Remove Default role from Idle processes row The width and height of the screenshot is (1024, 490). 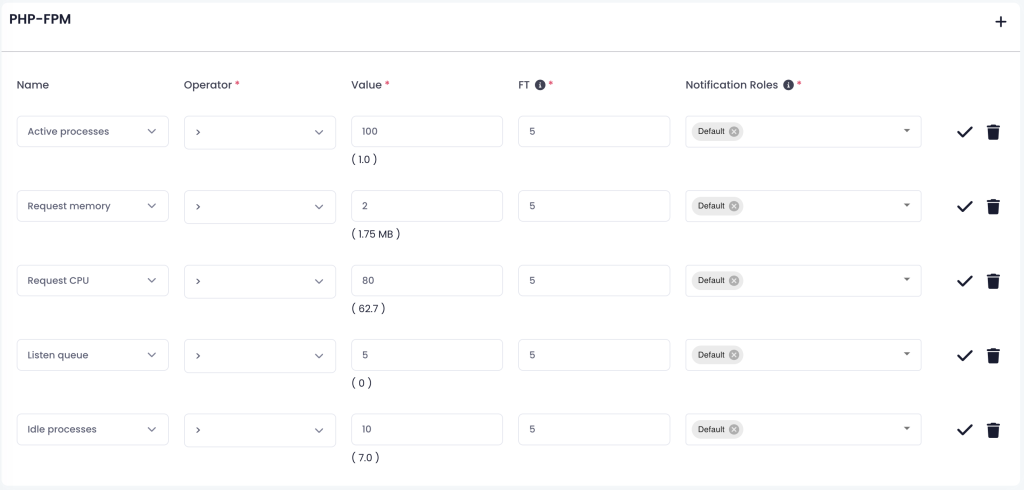tap(734, 429)
